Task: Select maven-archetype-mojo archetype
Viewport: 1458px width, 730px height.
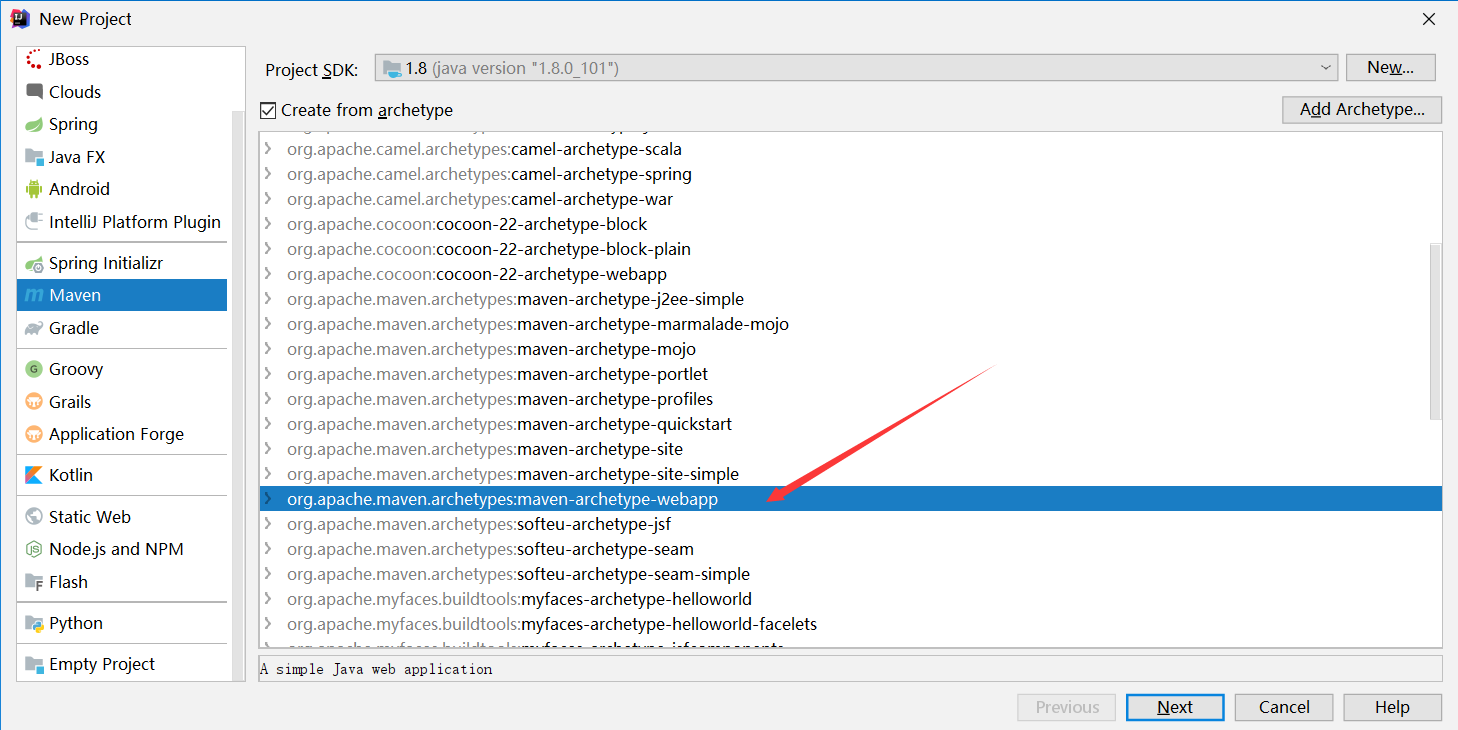Action: click(x=851, y=349)
